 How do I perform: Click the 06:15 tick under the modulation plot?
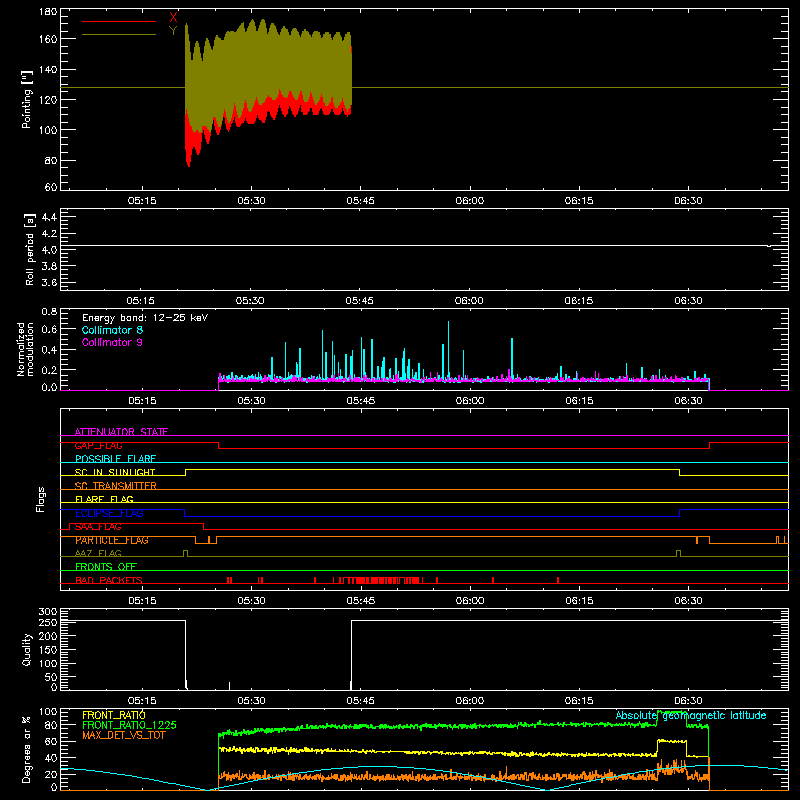(x=579, y=401)
